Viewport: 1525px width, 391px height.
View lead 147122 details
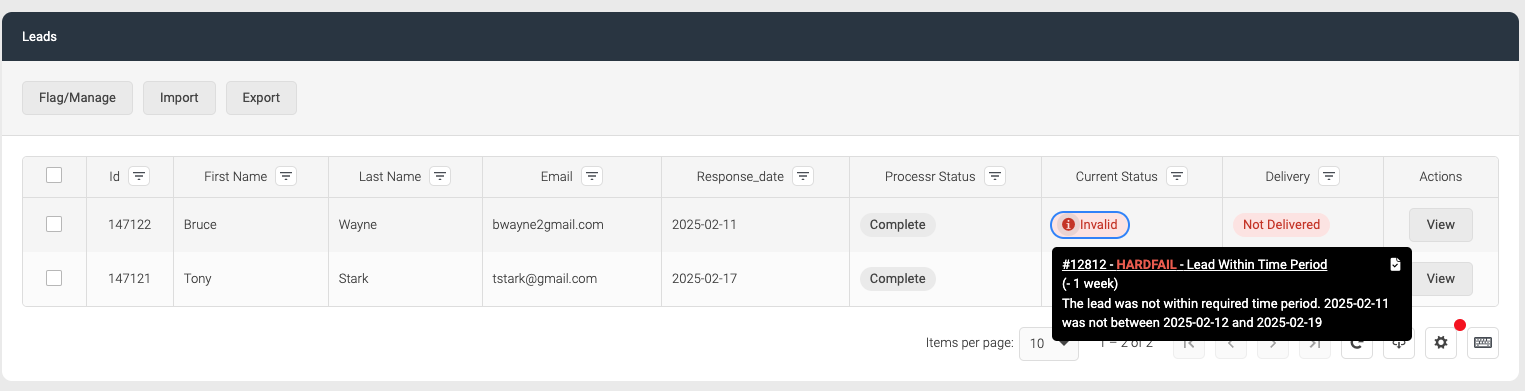1440,225
